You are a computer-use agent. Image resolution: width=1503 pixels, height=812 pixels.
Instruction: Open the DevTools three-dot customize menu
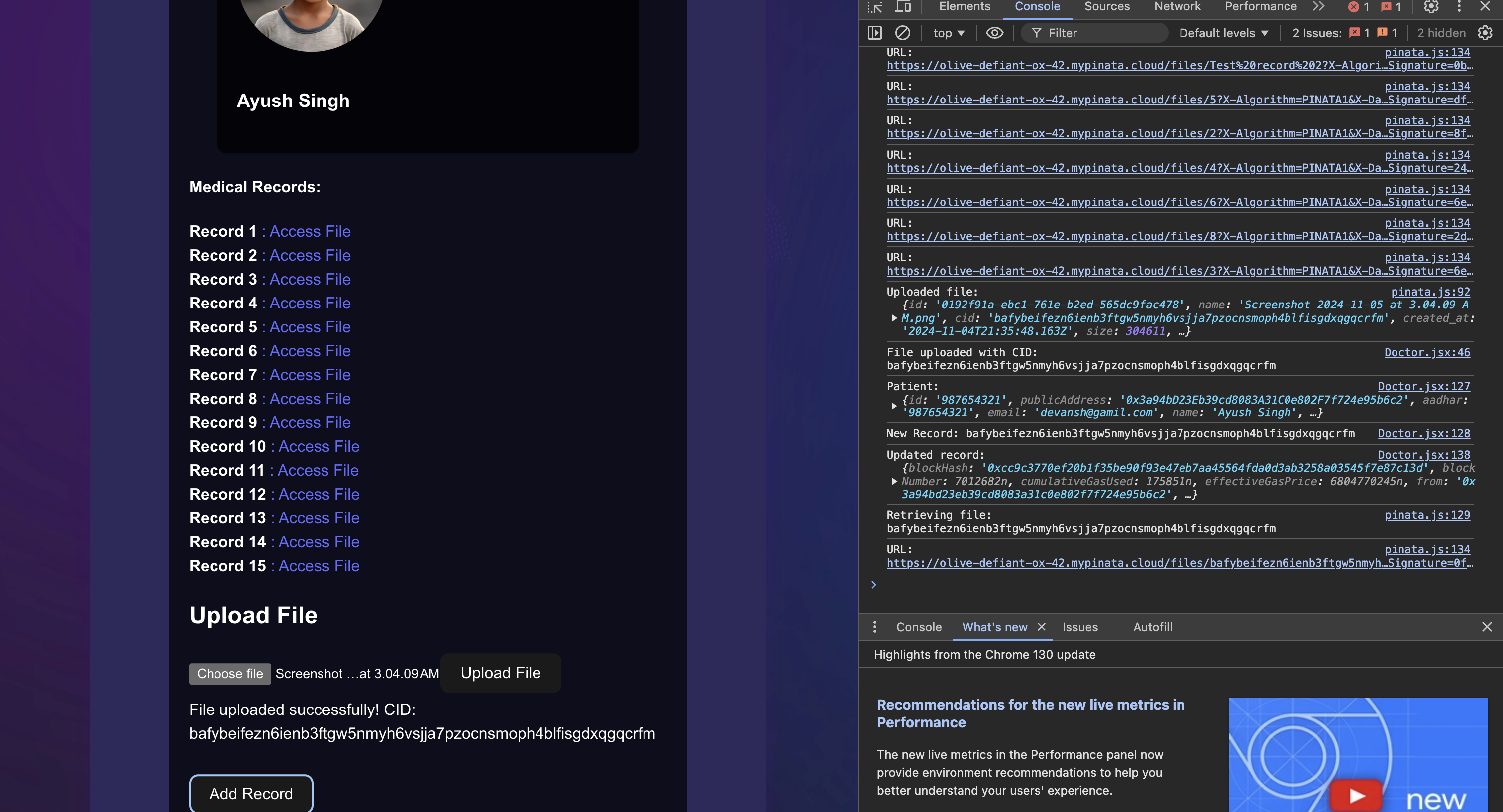point(1459,7)
